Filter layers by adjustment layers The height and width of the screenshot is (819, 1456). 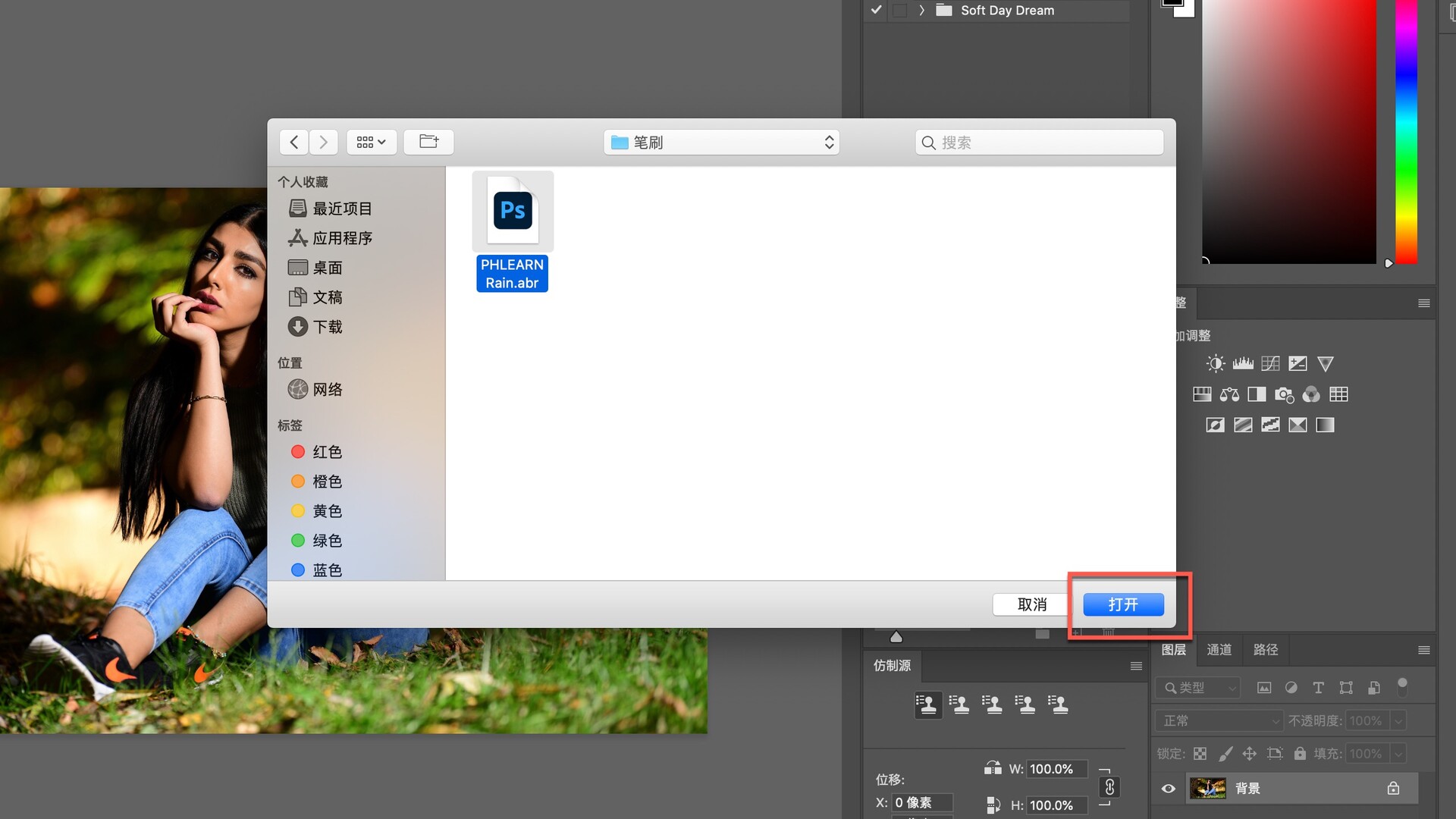1291,688
